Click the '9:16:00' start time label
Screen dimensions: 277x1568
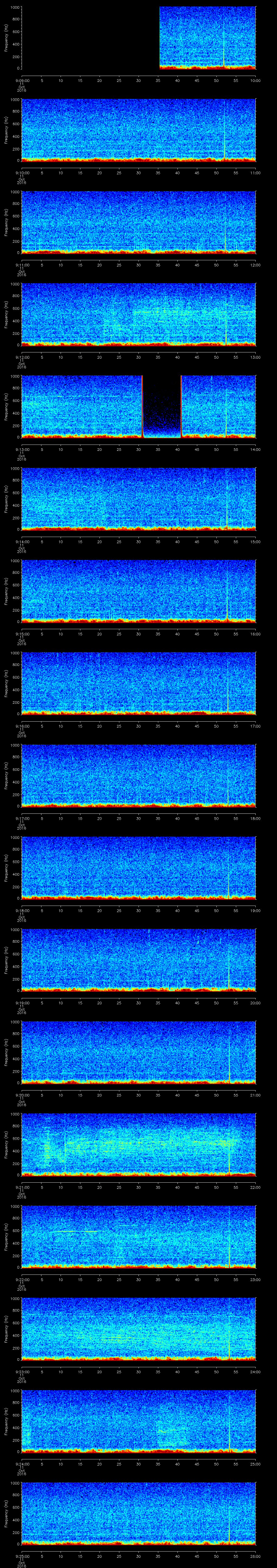pos(22,726)
